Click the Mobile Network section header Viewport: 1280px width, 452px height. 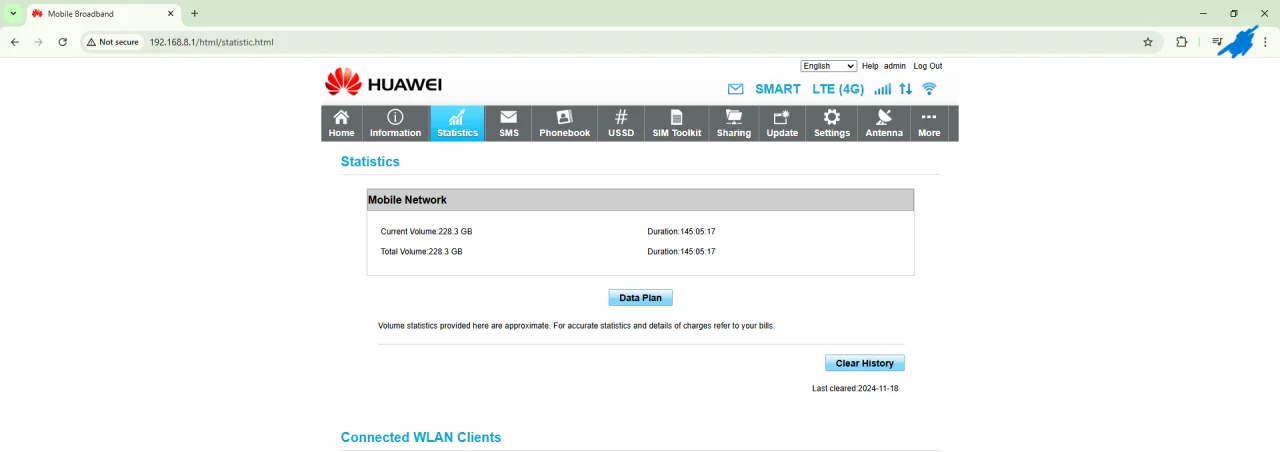click(x=640, y=200)
